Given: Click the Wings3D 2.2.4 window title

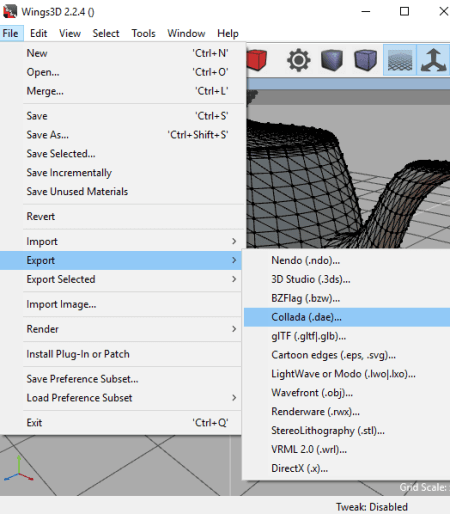Looking at the screenshot, I should (58, 12).
